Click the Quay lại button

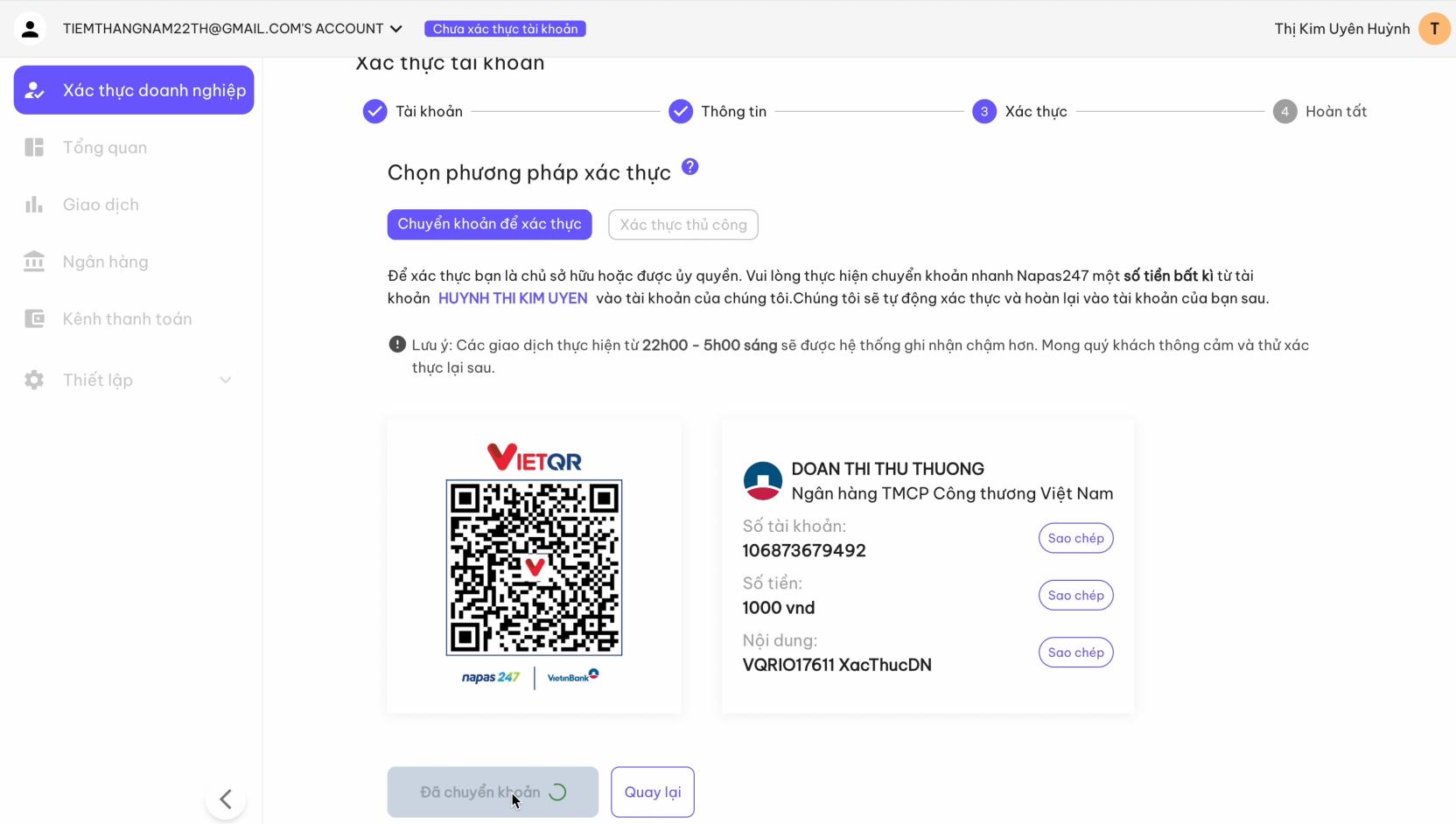pyautogui.click(x=652, y=792)
